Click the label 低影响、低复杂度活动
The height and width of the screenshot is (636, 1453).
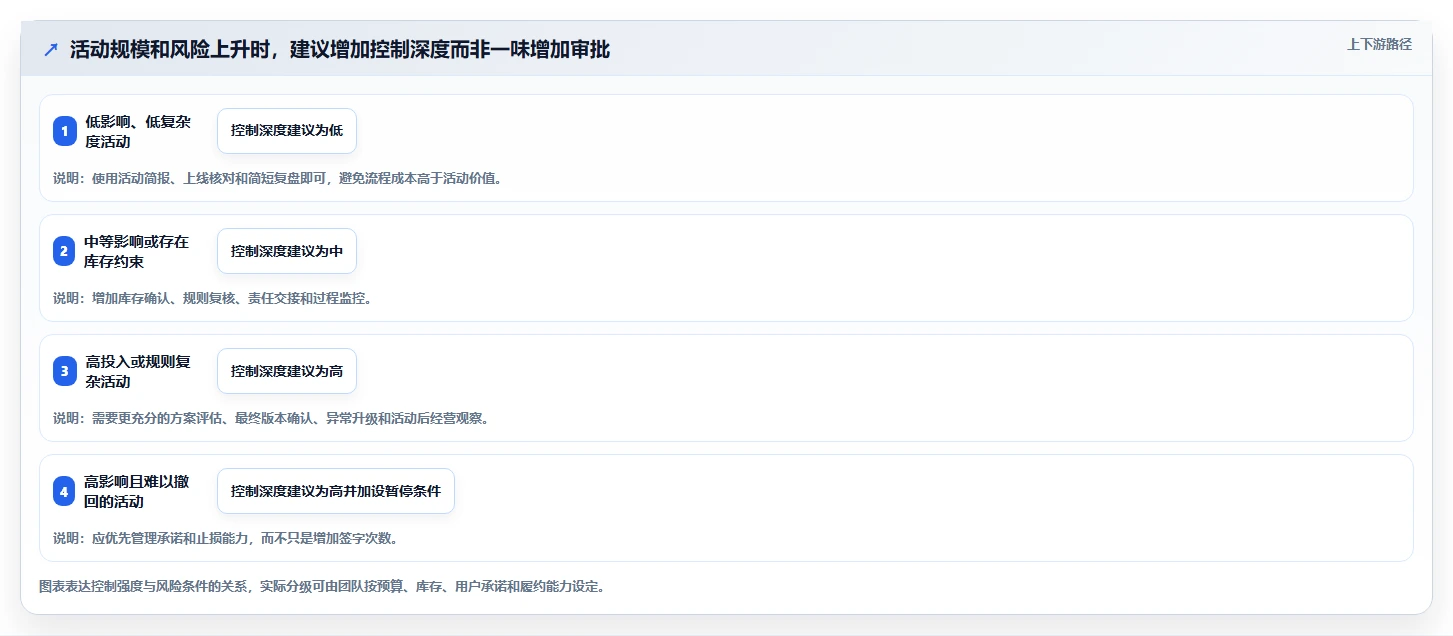pyautogui.click(x=138, y=131)
